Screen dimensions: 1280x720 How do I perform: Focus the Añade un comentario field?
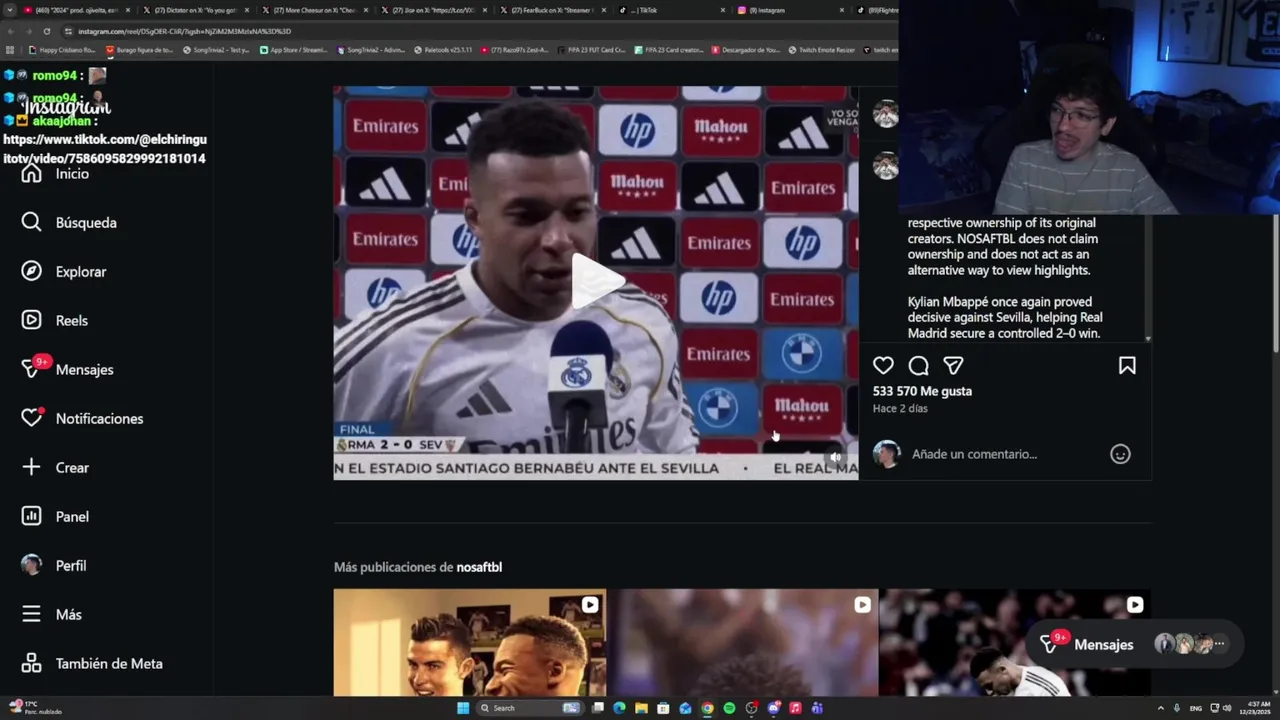pyautogui.click(x=1005, y=454)
